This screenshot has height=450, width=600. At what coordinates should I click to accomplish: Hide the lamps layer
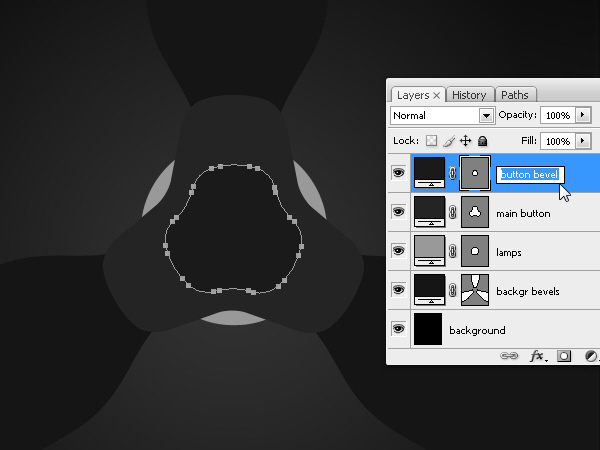pyautogui.click(x=398, y=251)
